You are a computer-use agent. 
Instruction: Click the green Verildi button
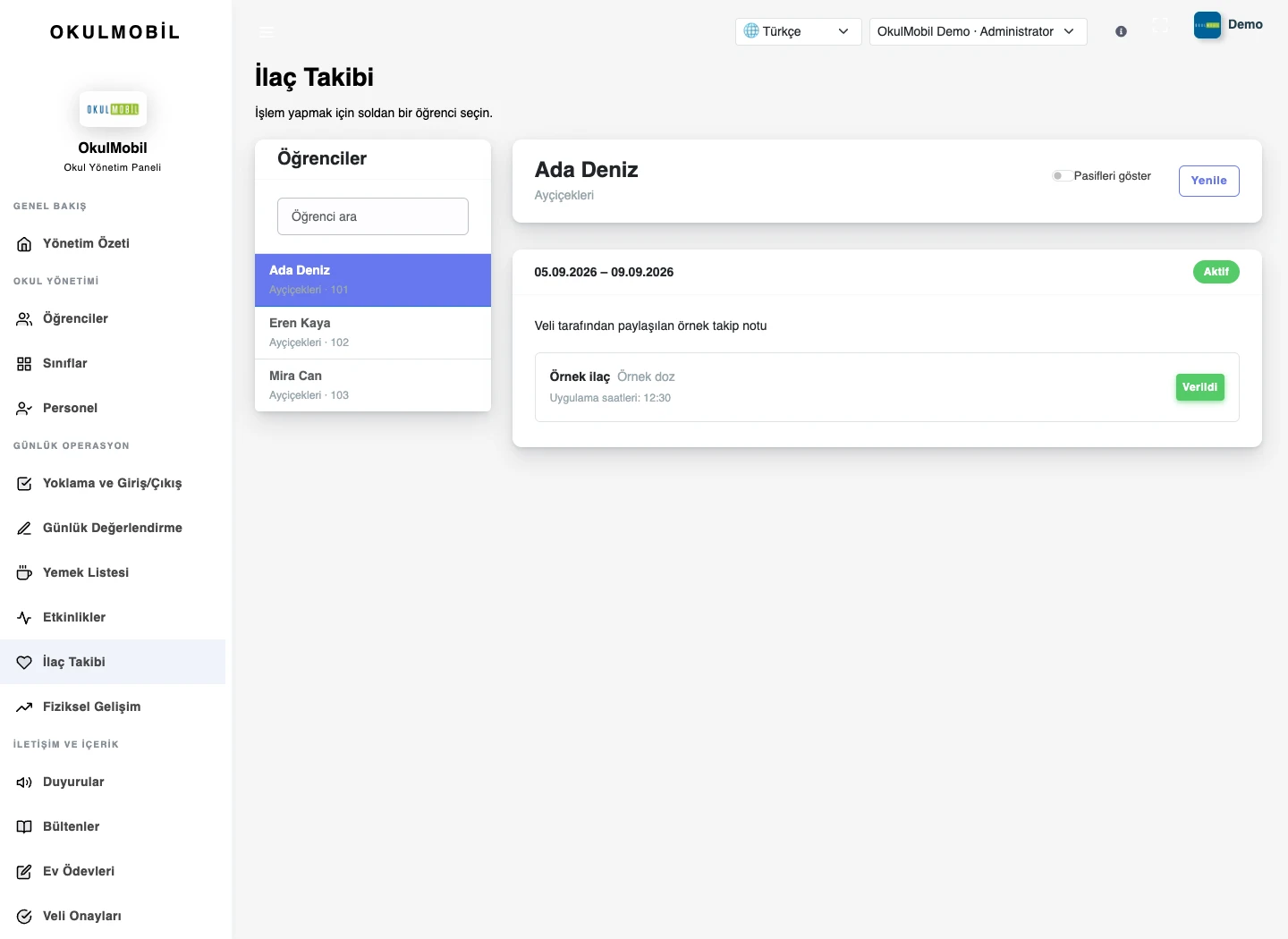coord(1199,387)
